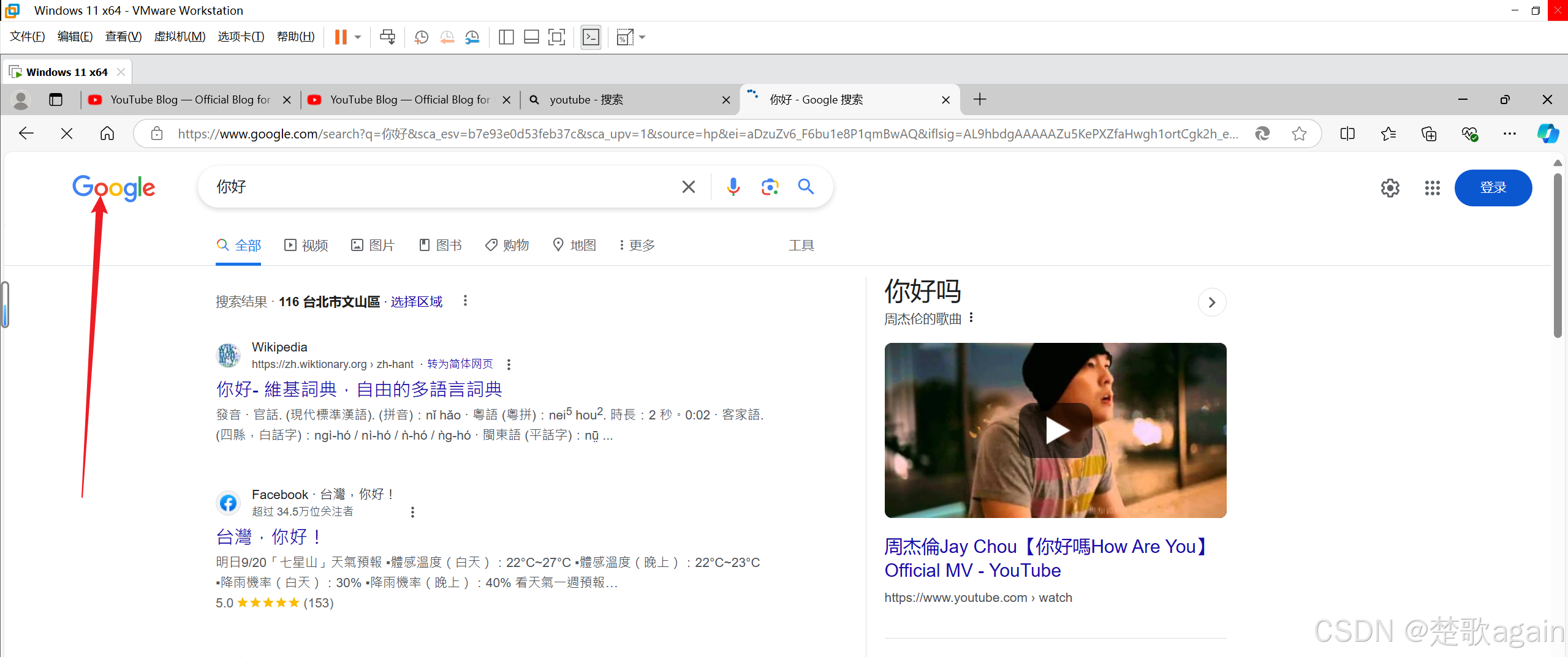Open Google quick settings gear icon
Image resolution: width=1568 pixels, height=657 pixels.
1390,188
